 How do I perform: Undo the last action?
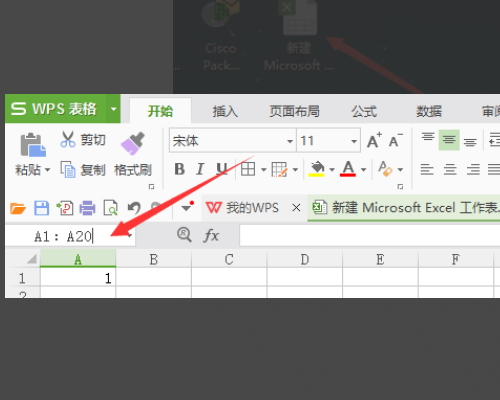click(134, 208)
